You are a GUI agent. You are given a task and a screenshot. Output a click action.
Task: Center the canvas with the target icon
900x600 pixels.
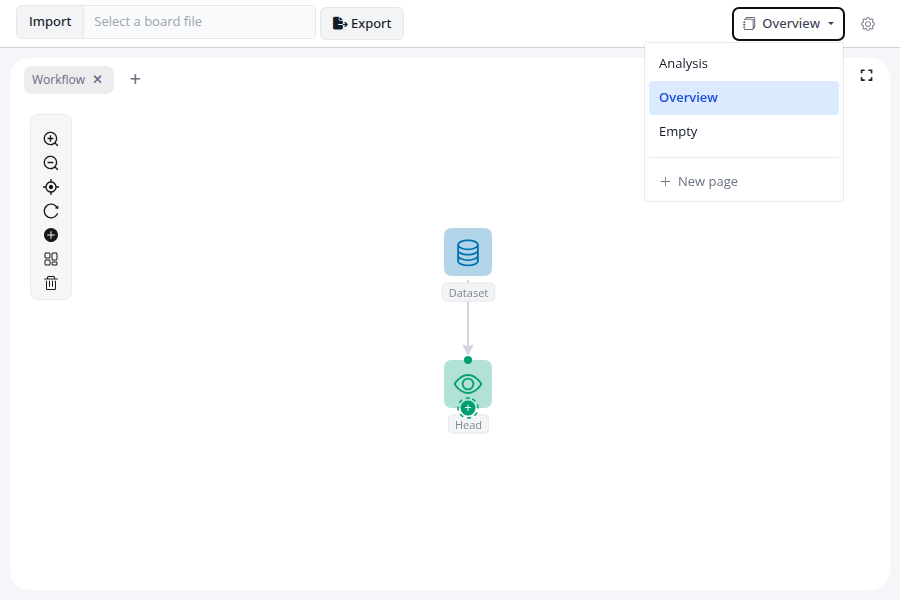click(x=51, y=187)
